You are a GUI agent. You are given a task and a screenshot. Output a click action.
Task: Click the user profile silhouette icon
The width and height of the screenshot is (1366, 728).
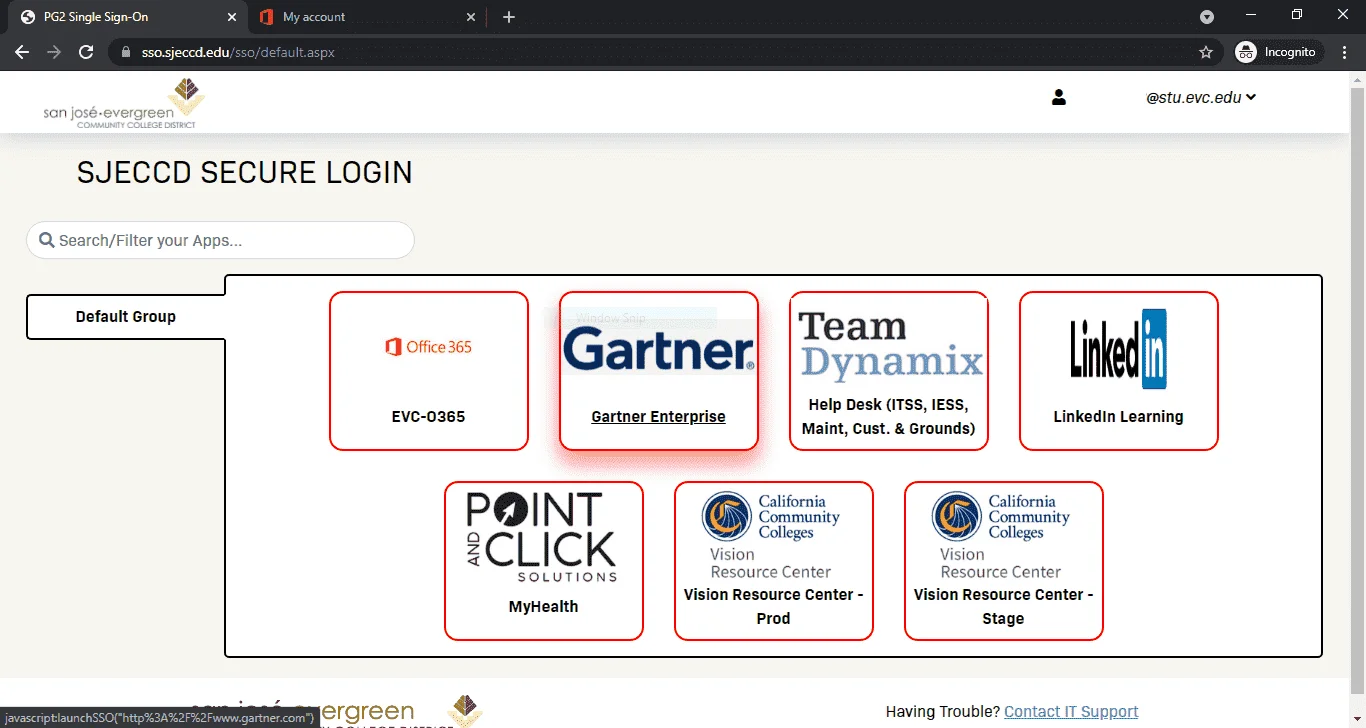[x=1059, y=97]
